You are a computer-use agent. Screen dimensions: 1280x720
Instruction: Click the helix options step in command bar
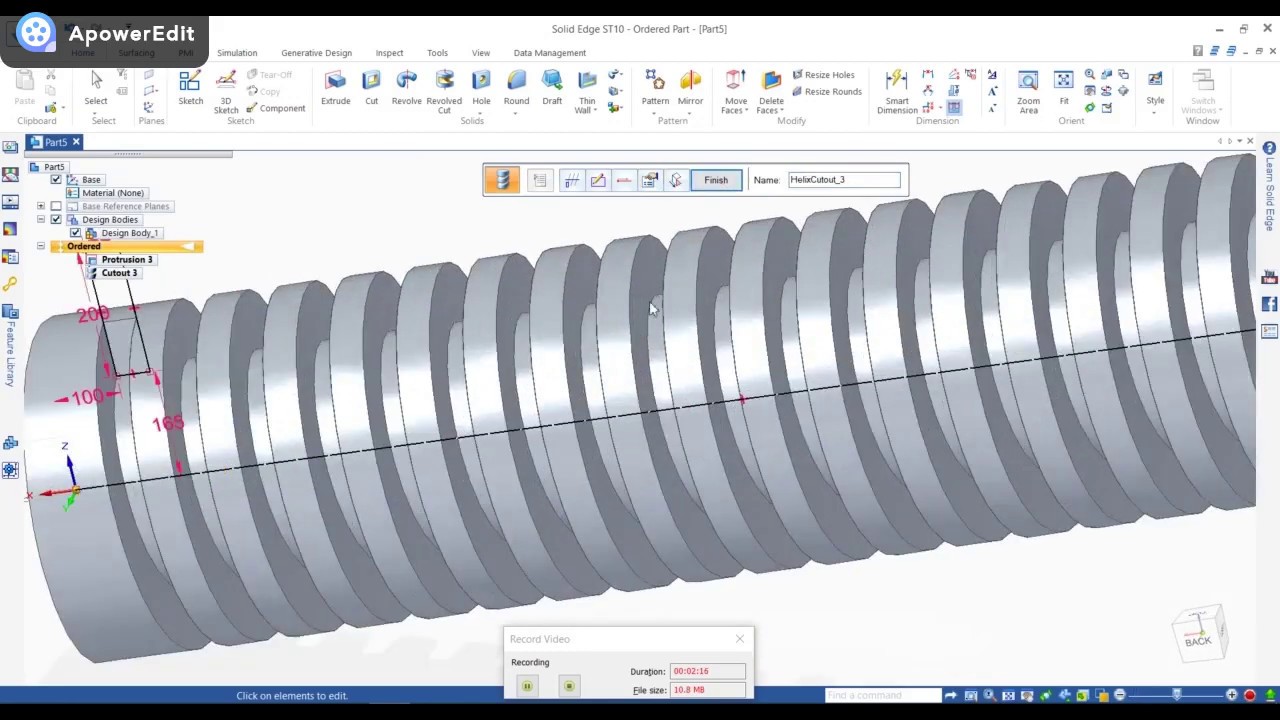click(x=540, y=180)
